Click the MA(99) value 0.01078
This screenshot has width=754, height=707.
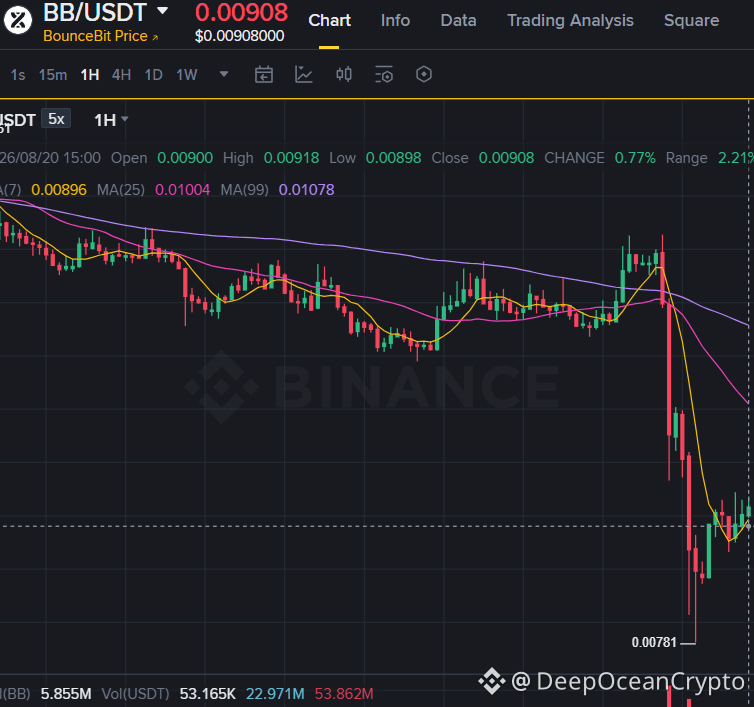coord(306,190)
